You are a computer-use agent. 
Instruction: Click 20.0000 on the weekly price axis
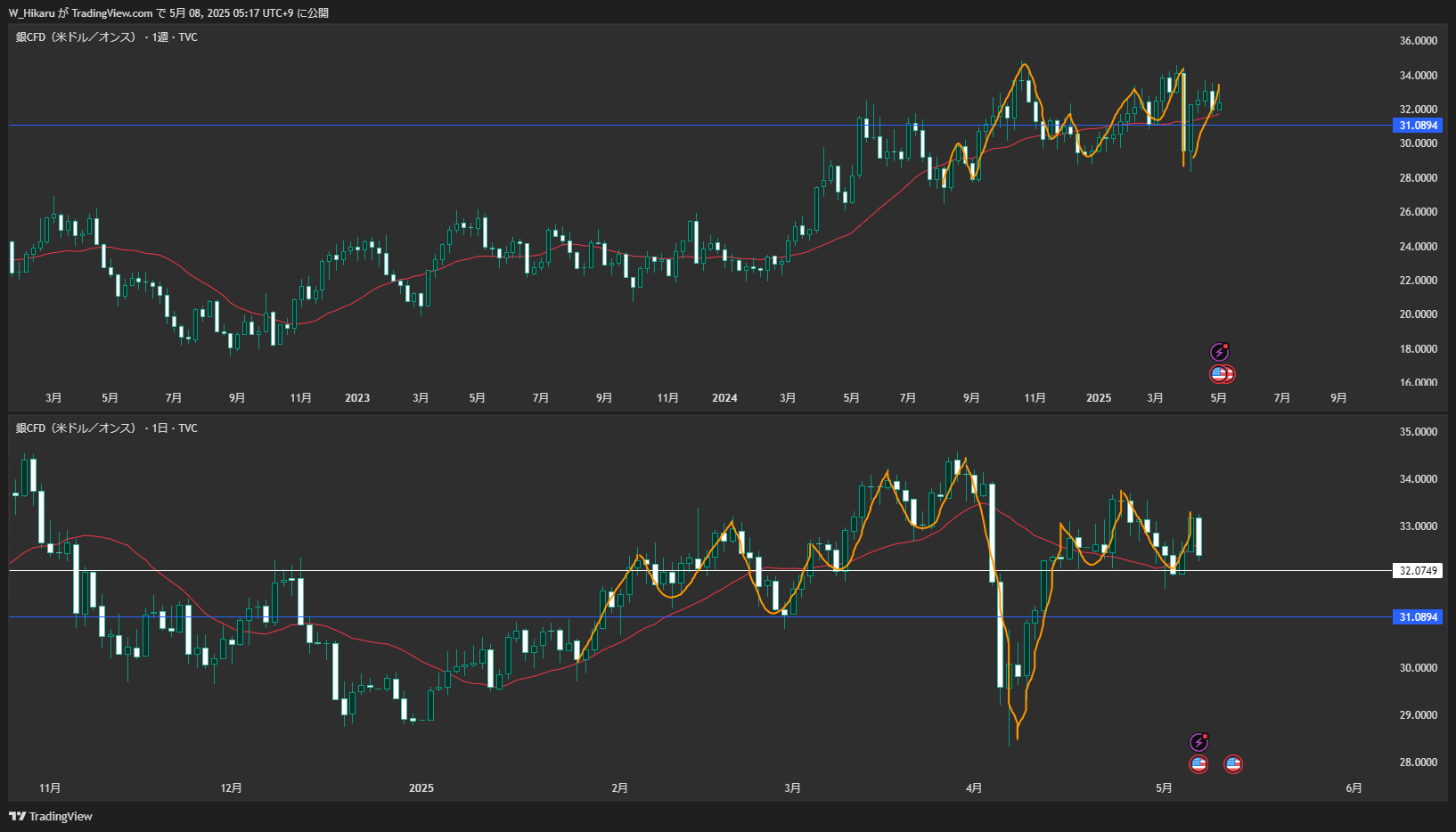click(x=1419, y=314)
